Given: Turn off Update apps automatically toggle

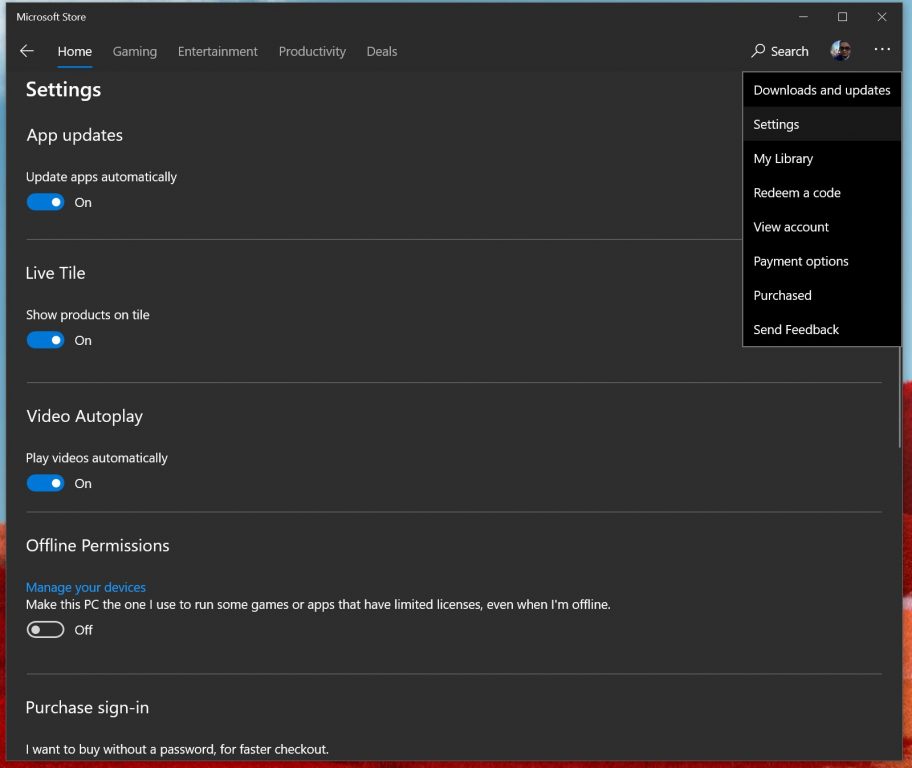Looking at the screenshot, I should (45, 202).
